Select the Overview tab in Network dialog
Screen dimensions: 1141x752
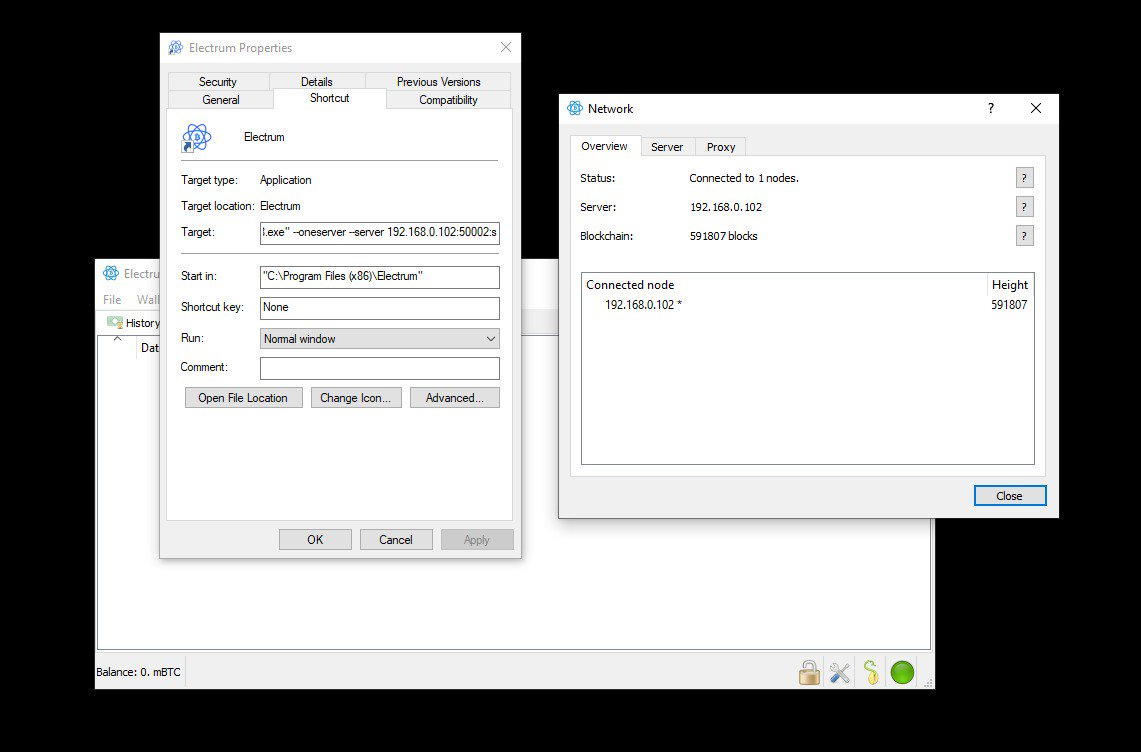tap(604, 146)
